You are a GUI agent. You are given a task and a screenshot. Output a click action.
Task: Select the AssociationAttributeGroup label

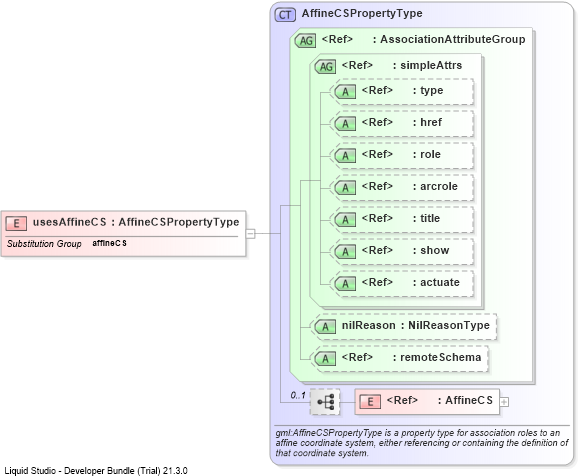453,39
